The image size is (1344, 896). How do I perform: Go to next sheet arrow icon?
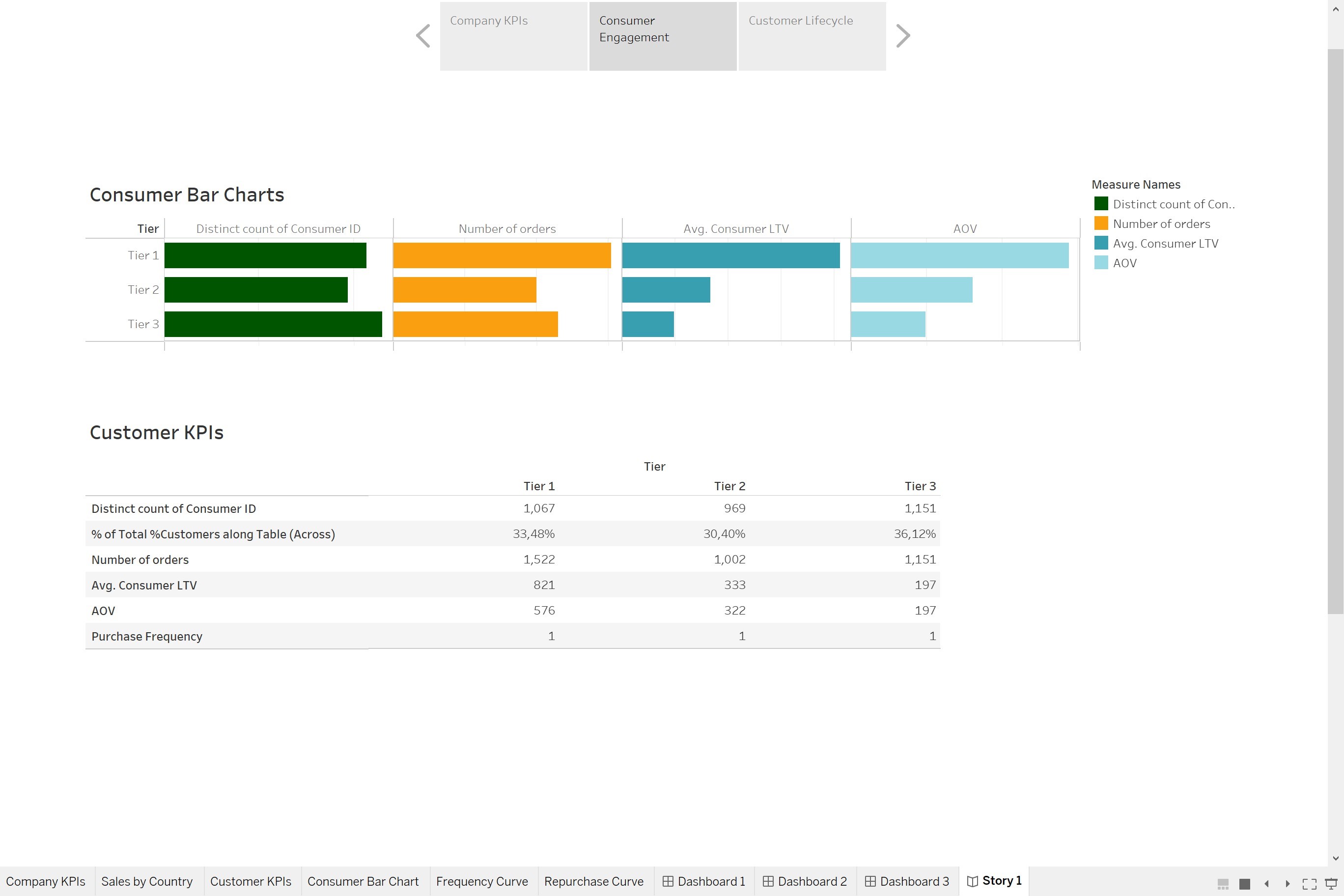1288,883
